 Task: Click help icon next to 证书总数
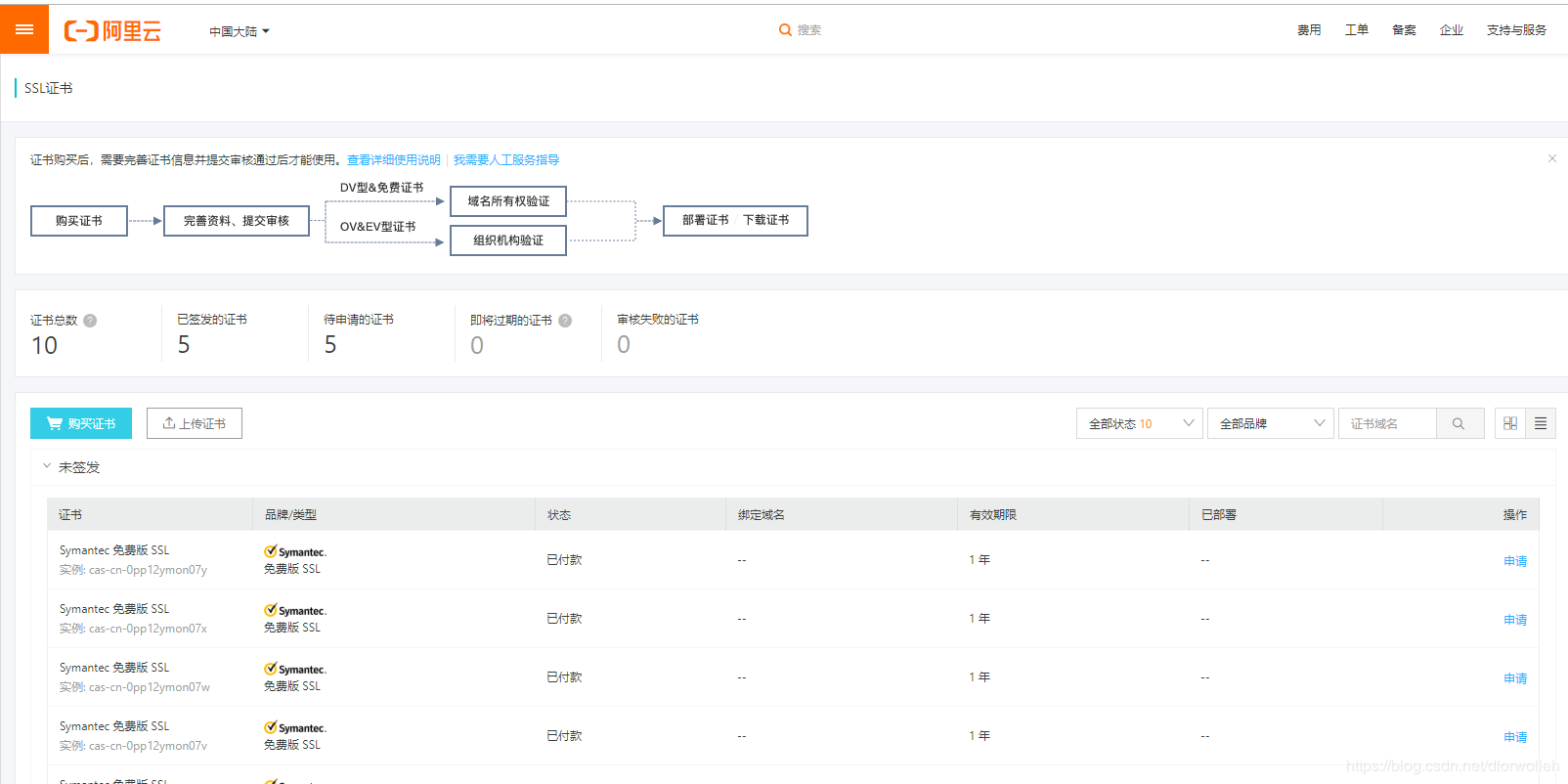click(x=90, y=321)
